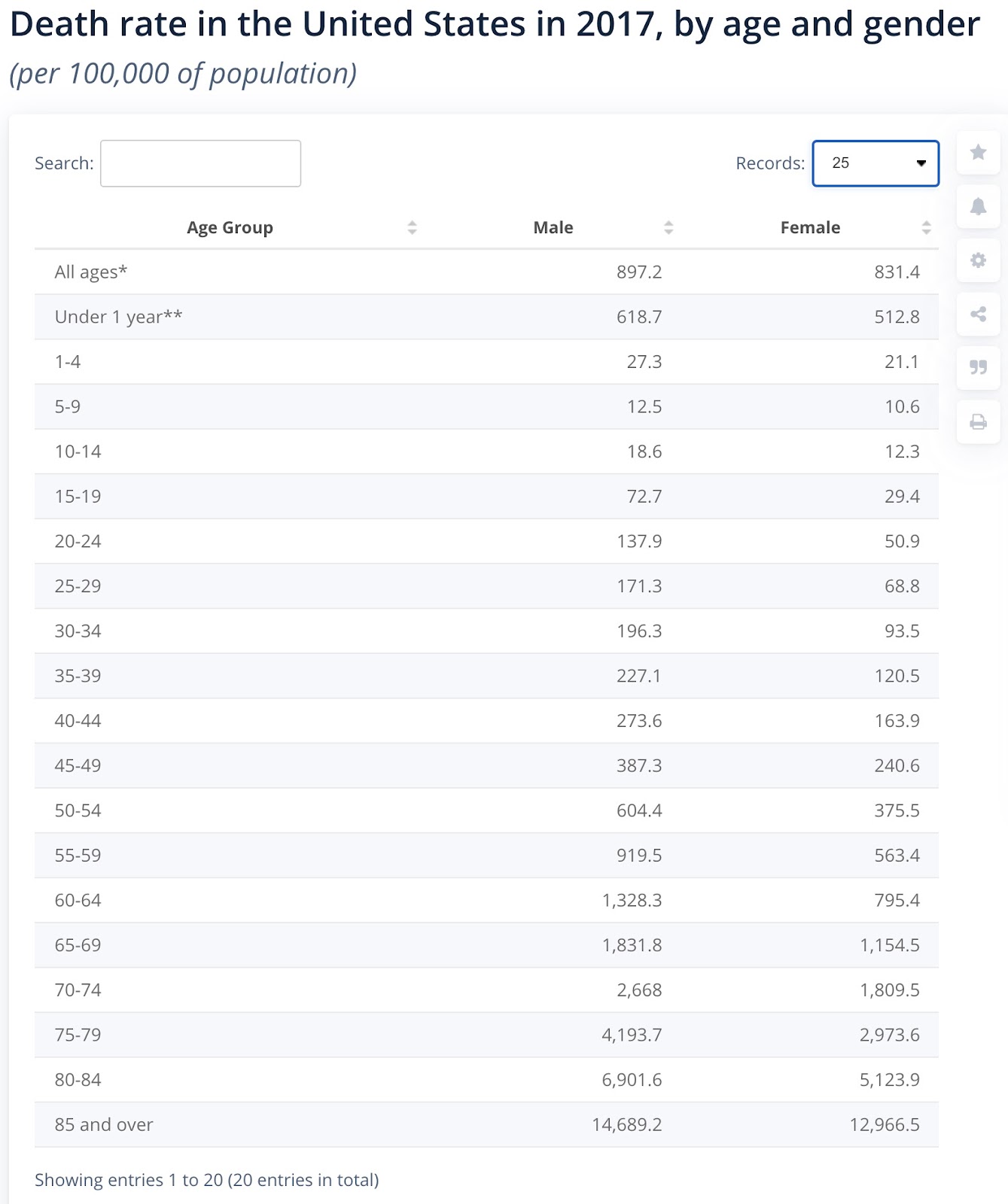1008x1204 pixels.
Task: Sort table by Female column arrows
Action: point(926,227)
